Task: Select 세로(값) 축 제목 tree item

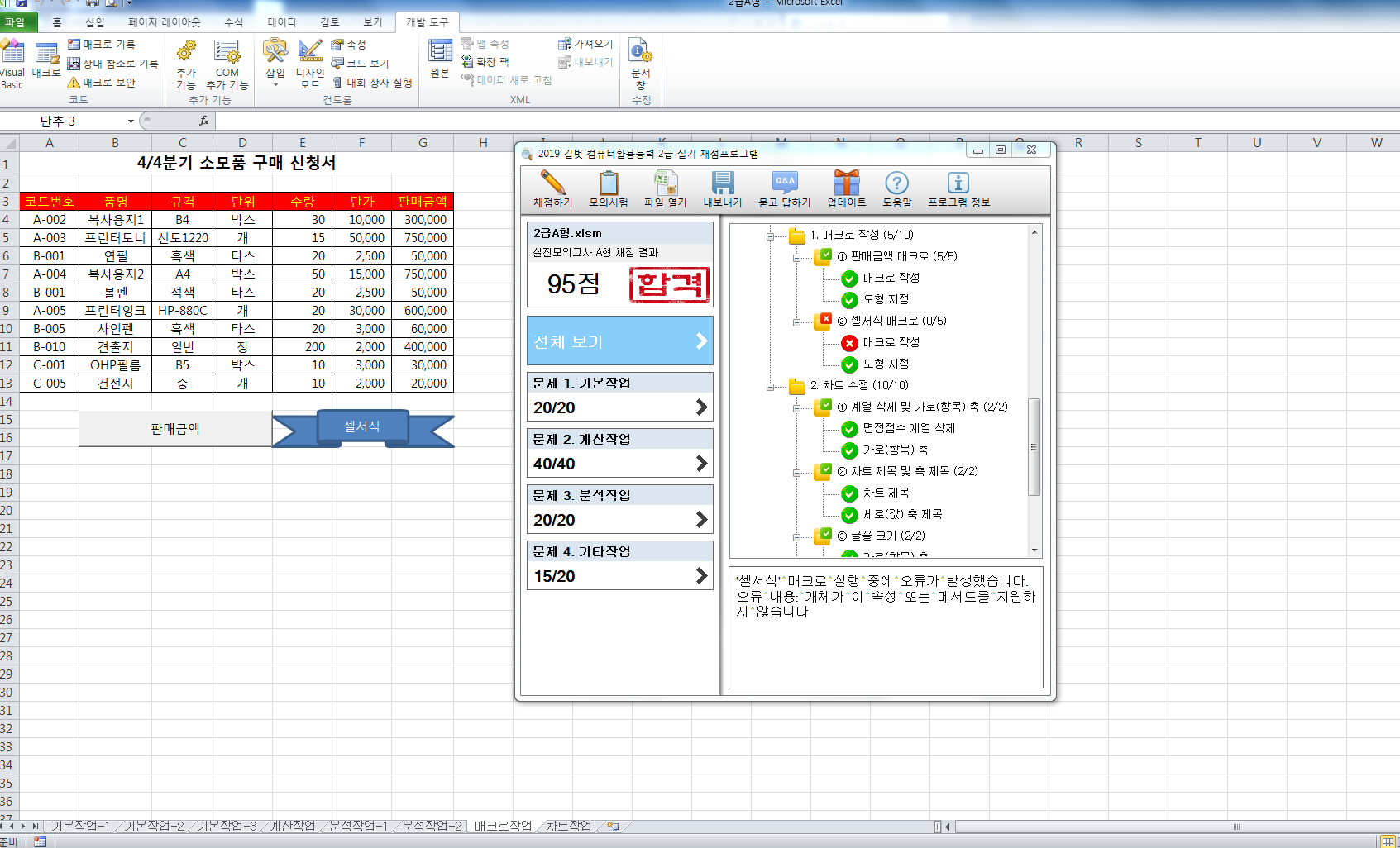Action: 902,514
